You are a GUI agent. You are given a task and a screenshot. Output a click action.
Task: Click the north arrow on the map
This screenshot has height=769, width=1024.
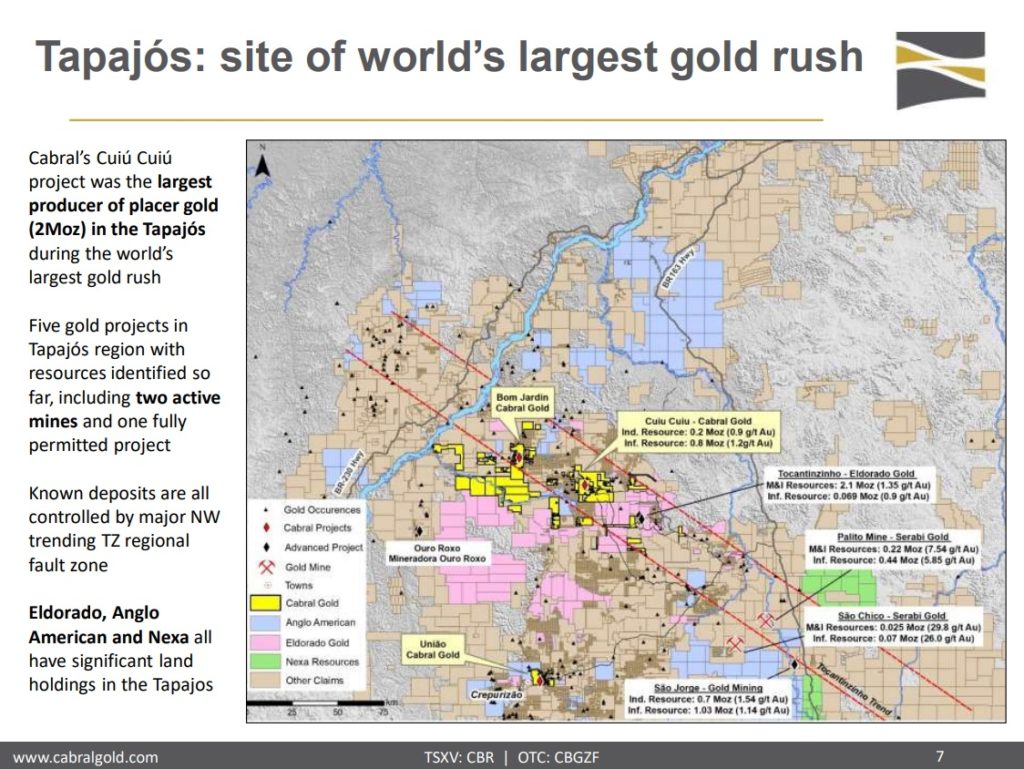[263, 161]
